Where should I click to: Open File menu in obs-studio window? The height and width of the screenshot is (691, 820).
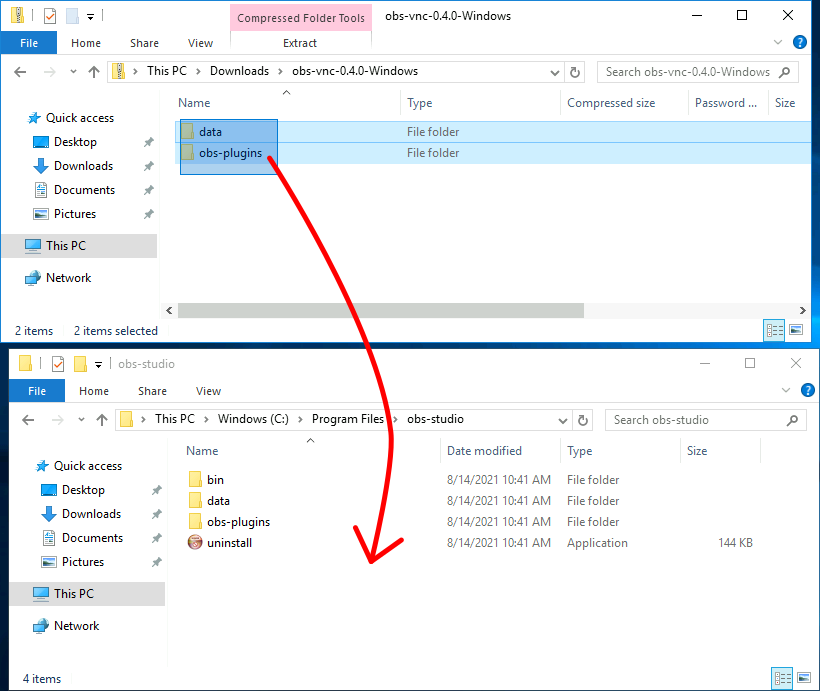coord(37,391)
